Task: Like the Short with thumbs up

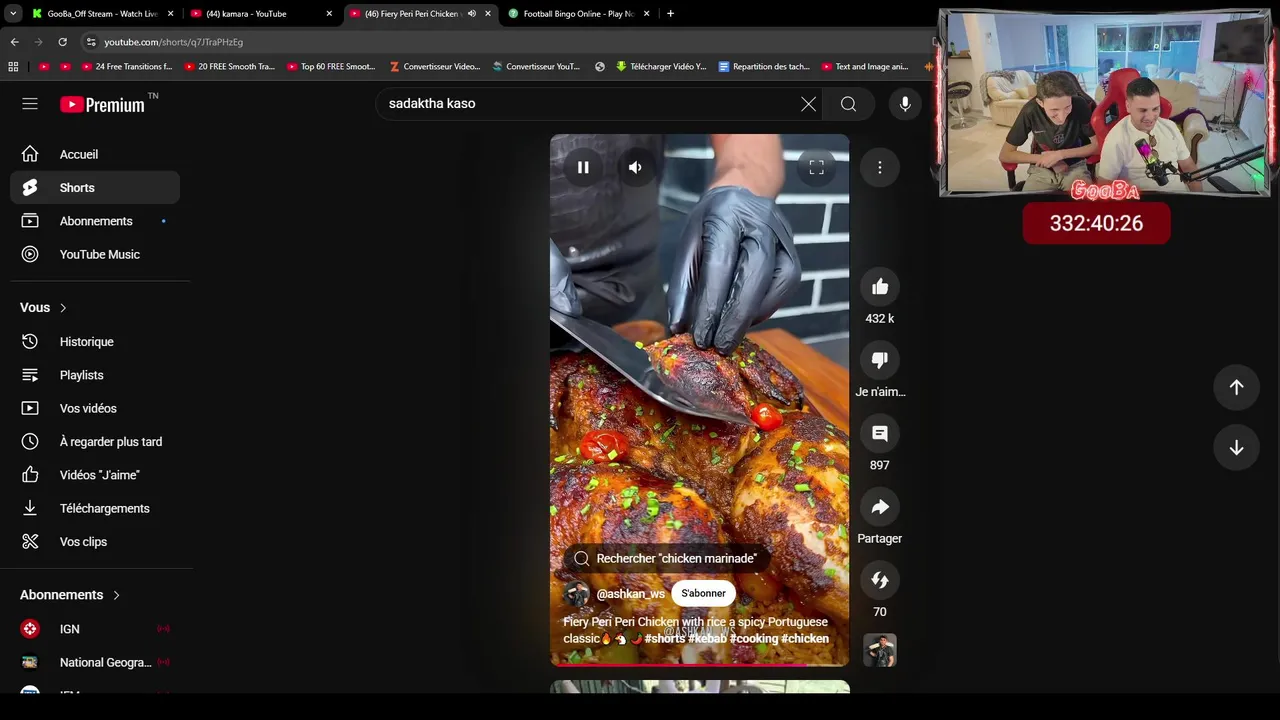Action: [880, 287]
